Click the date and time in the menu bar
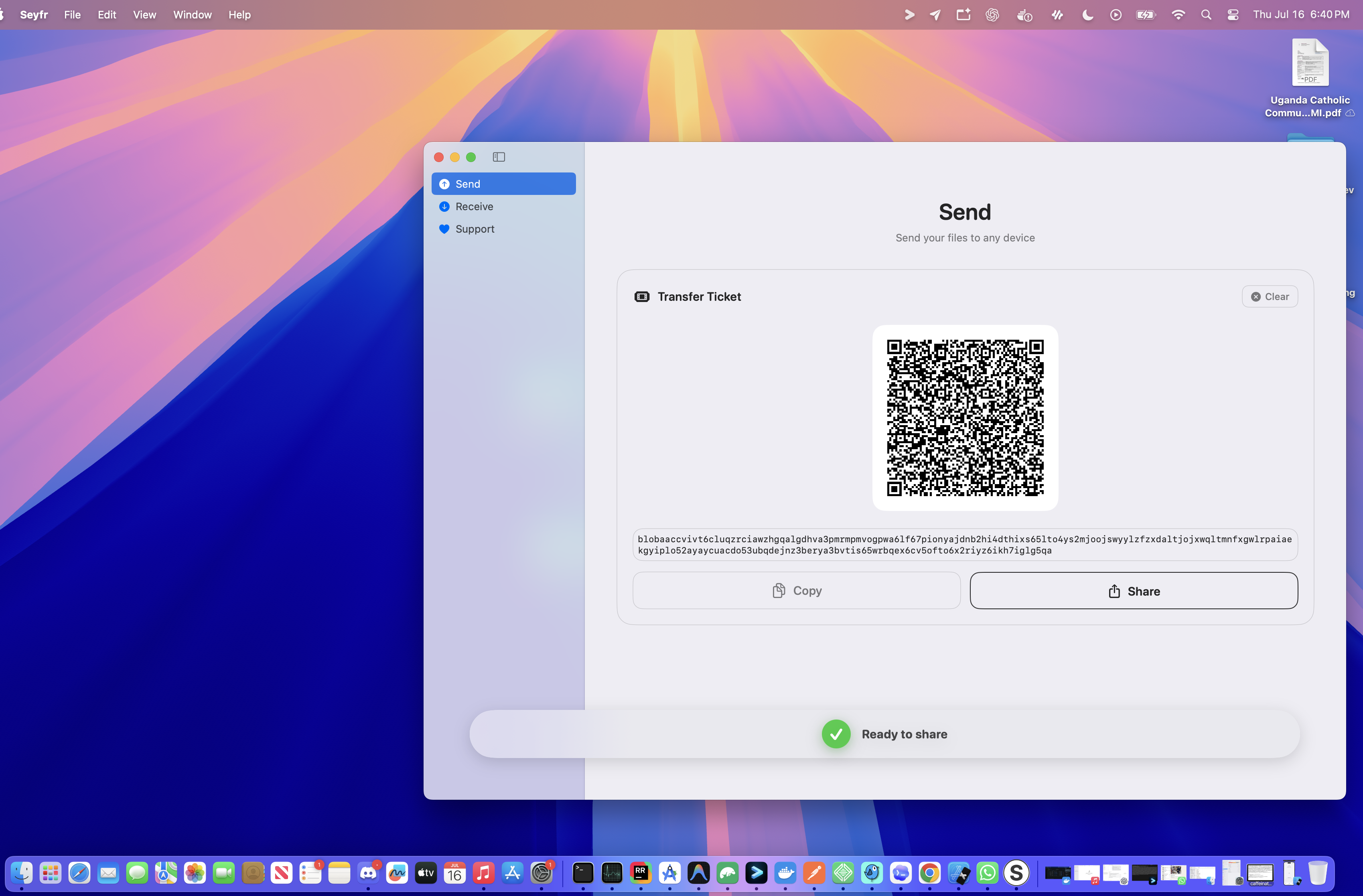 pyautogui.click(x=1300, y=14)
